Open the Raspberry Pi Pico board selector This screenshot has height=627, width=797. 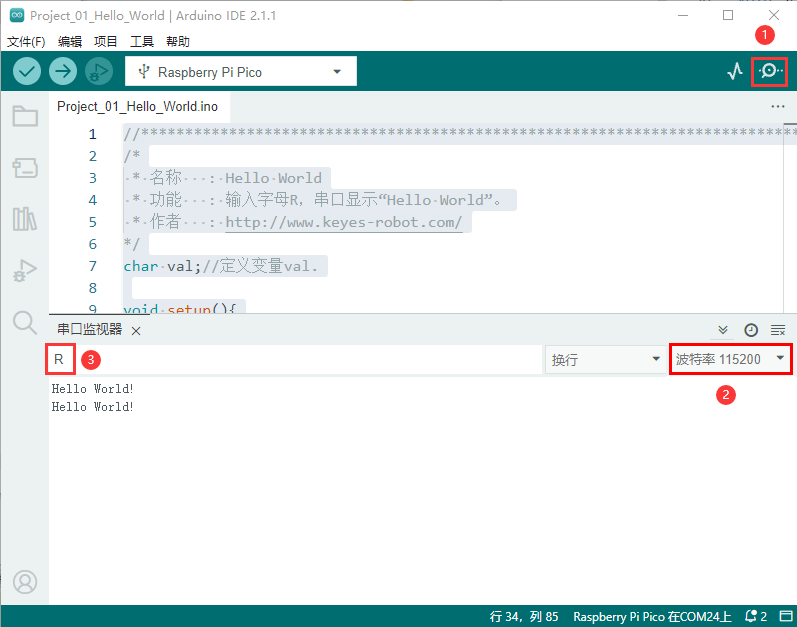(241, 72)
